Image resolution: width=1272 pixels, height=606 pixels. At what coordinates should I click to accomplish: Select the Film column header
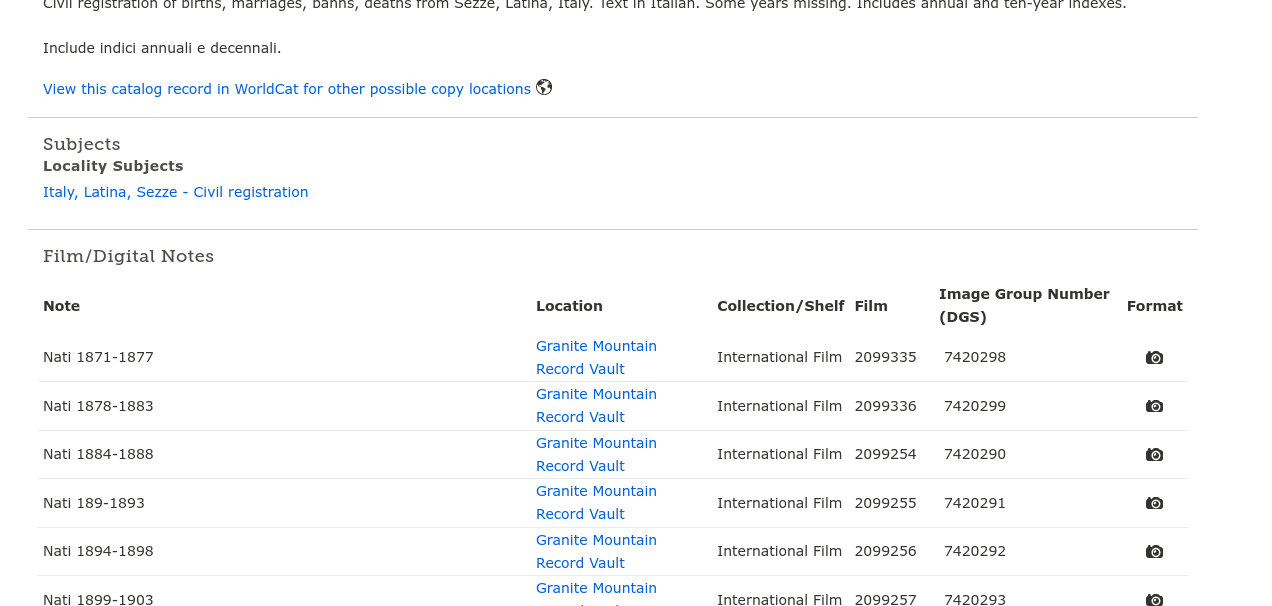pos(871,306)
